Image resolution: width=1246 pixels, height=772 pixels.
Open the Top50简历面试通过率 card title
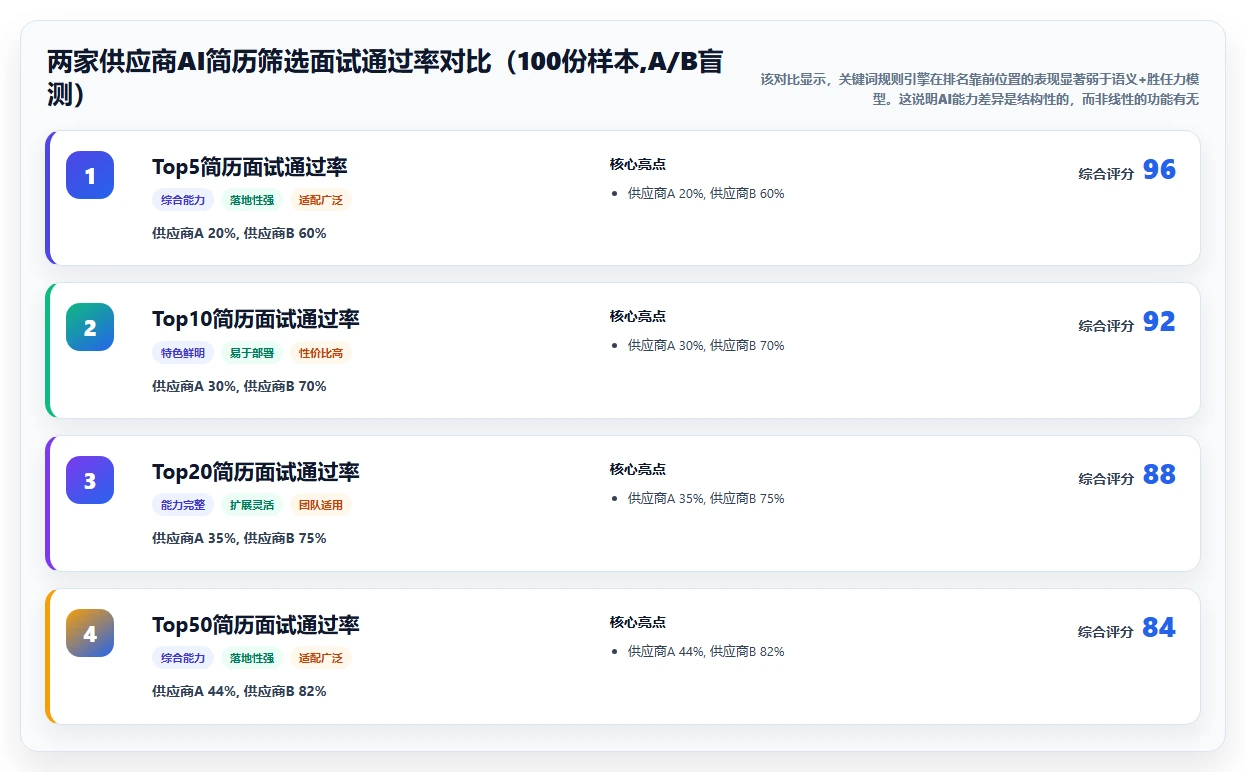(256, 625)
